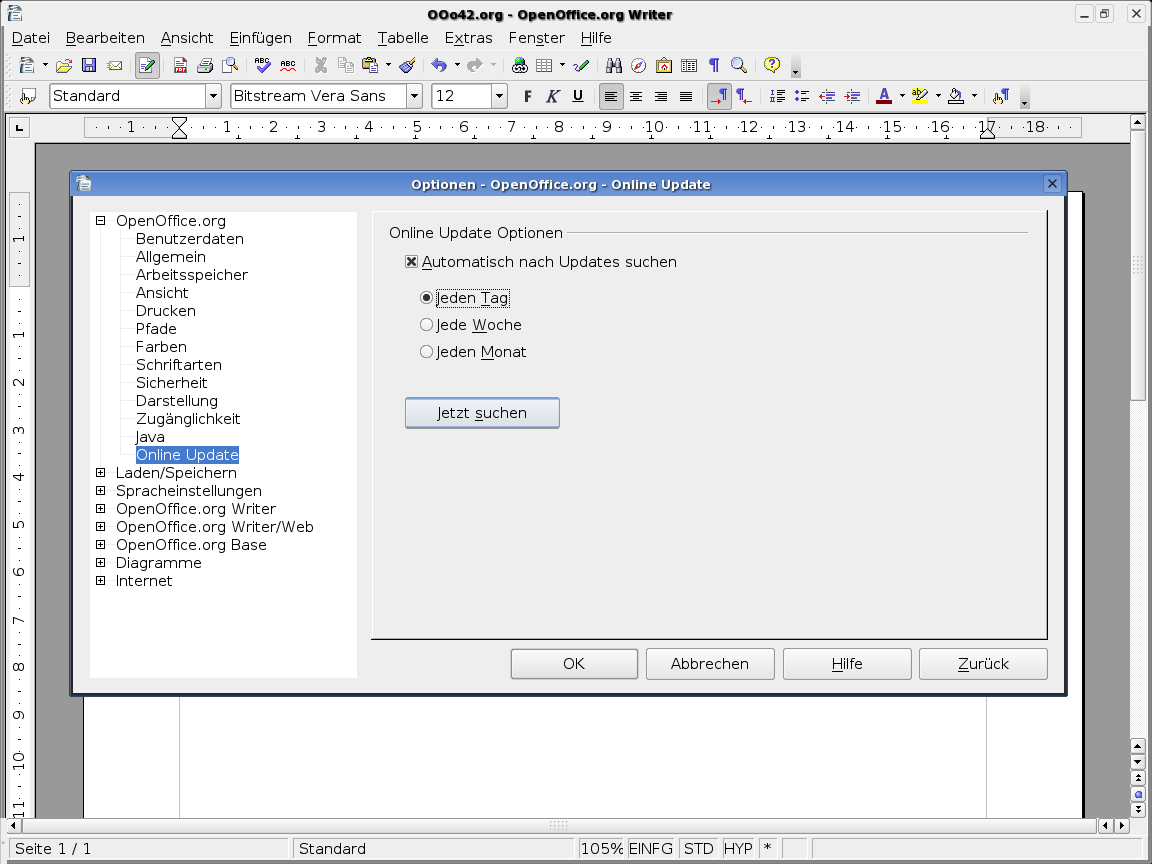Open the Ansicht menu

point(187,37)
